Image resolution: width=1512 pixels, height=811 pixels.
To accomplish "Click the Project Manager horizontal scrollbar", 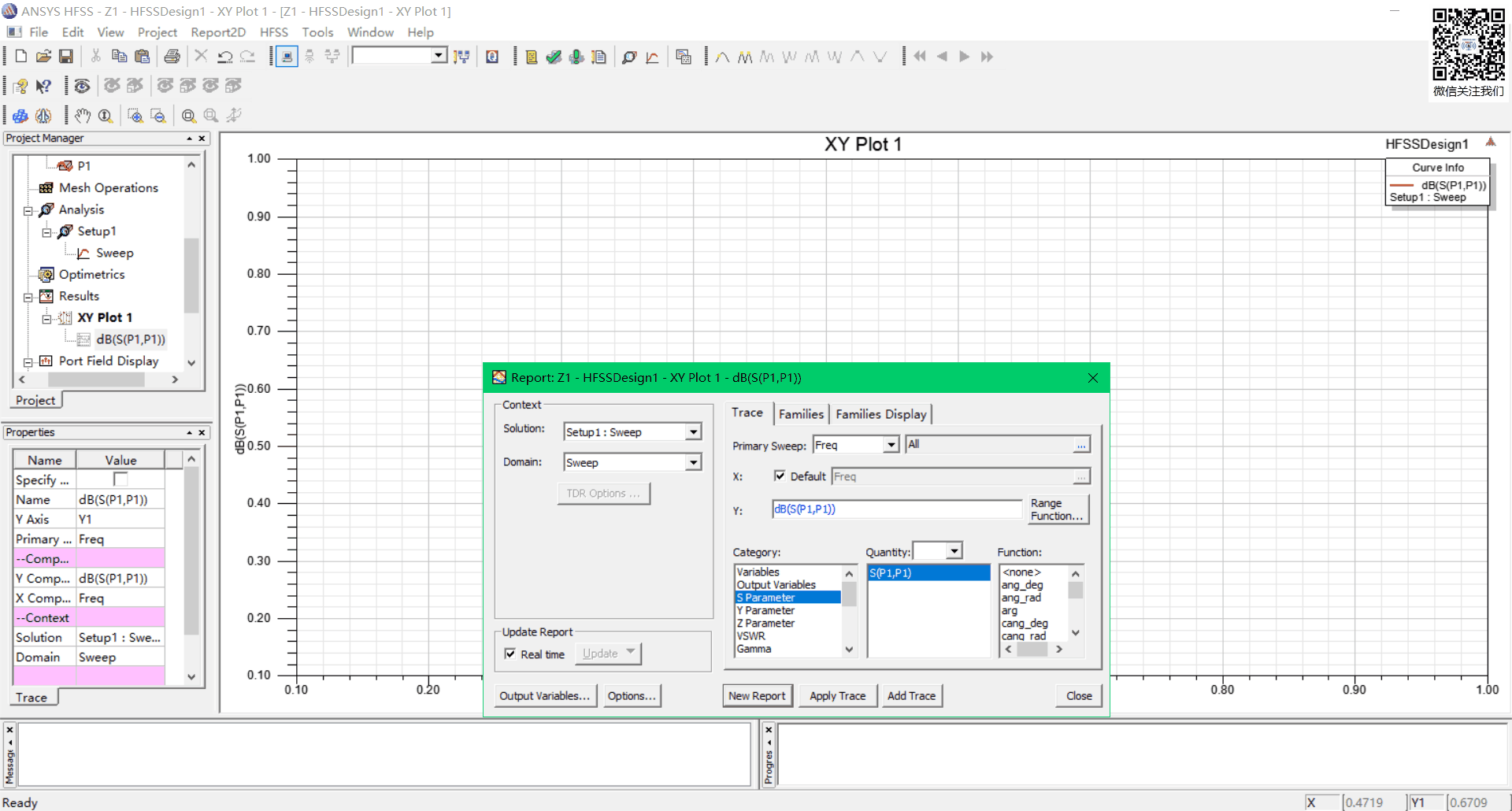I will point(97,380).
